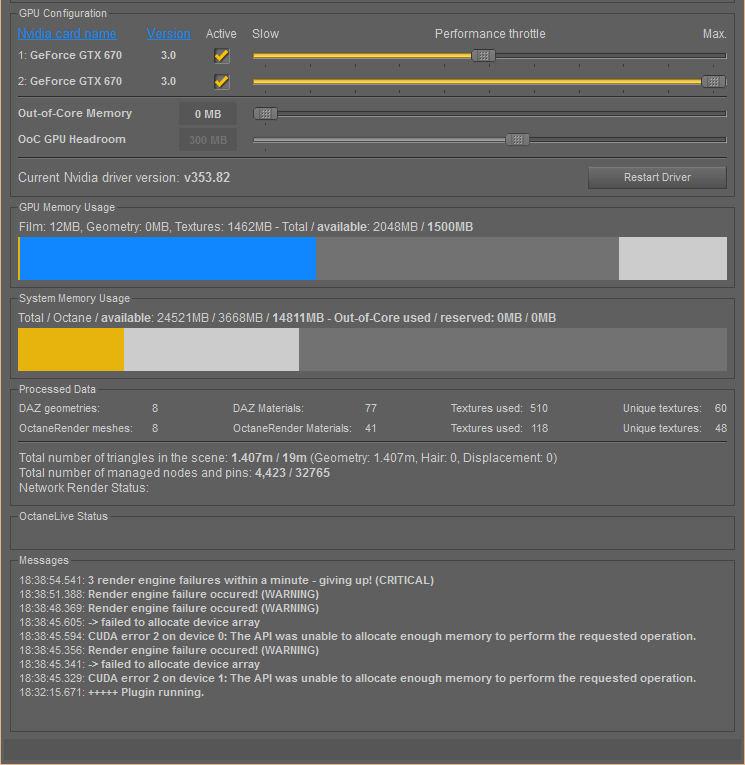Click the '+++++ Plugin running.' message
The image size is (745, 765).
click(x=112, y=692)
